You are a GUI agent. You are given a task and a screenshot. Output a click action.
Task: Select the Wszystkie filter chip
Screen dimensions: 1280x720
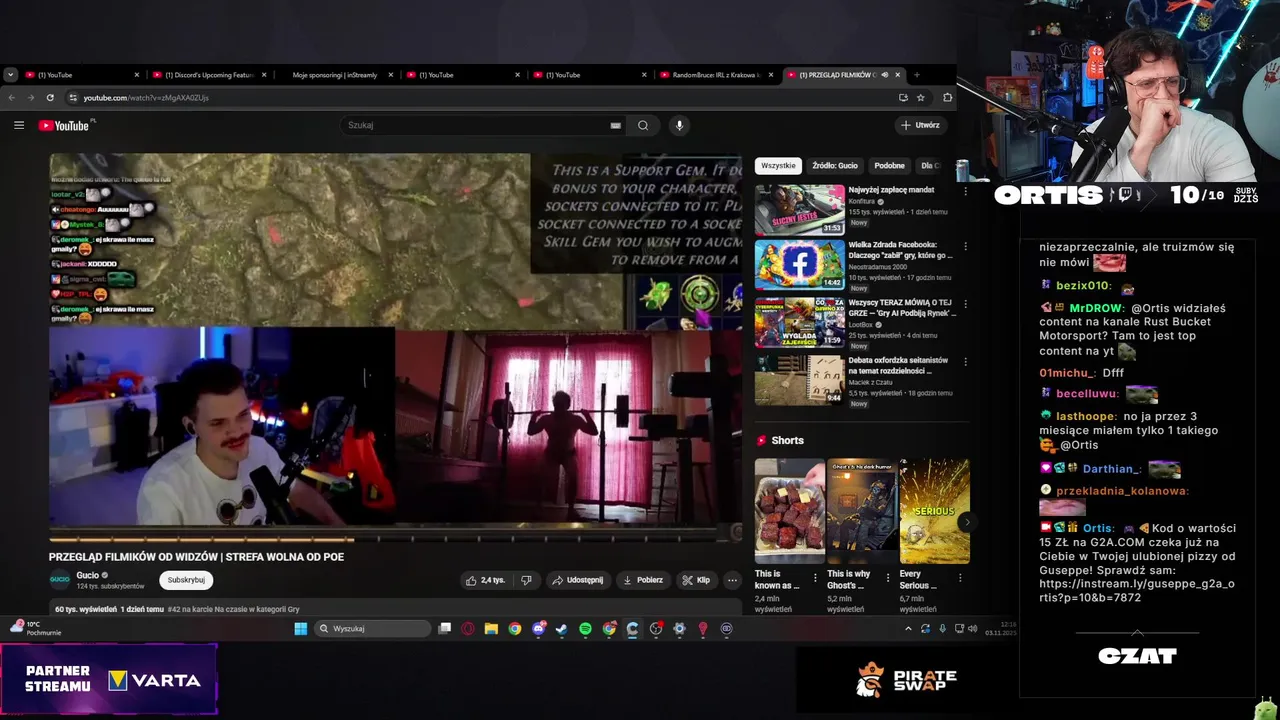tap(778, 165)
